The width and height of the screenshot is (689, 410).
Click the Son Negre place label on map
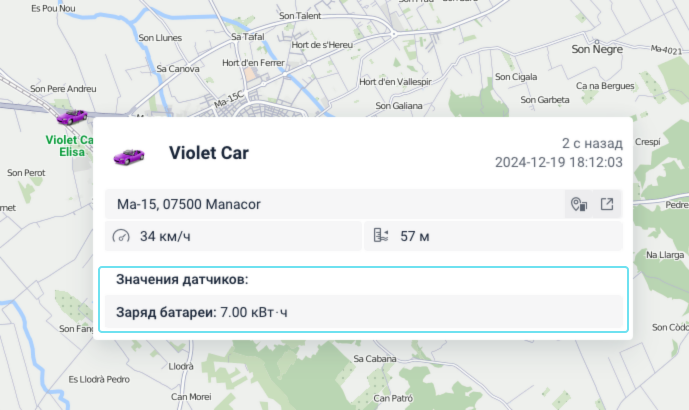pos(596,48)
